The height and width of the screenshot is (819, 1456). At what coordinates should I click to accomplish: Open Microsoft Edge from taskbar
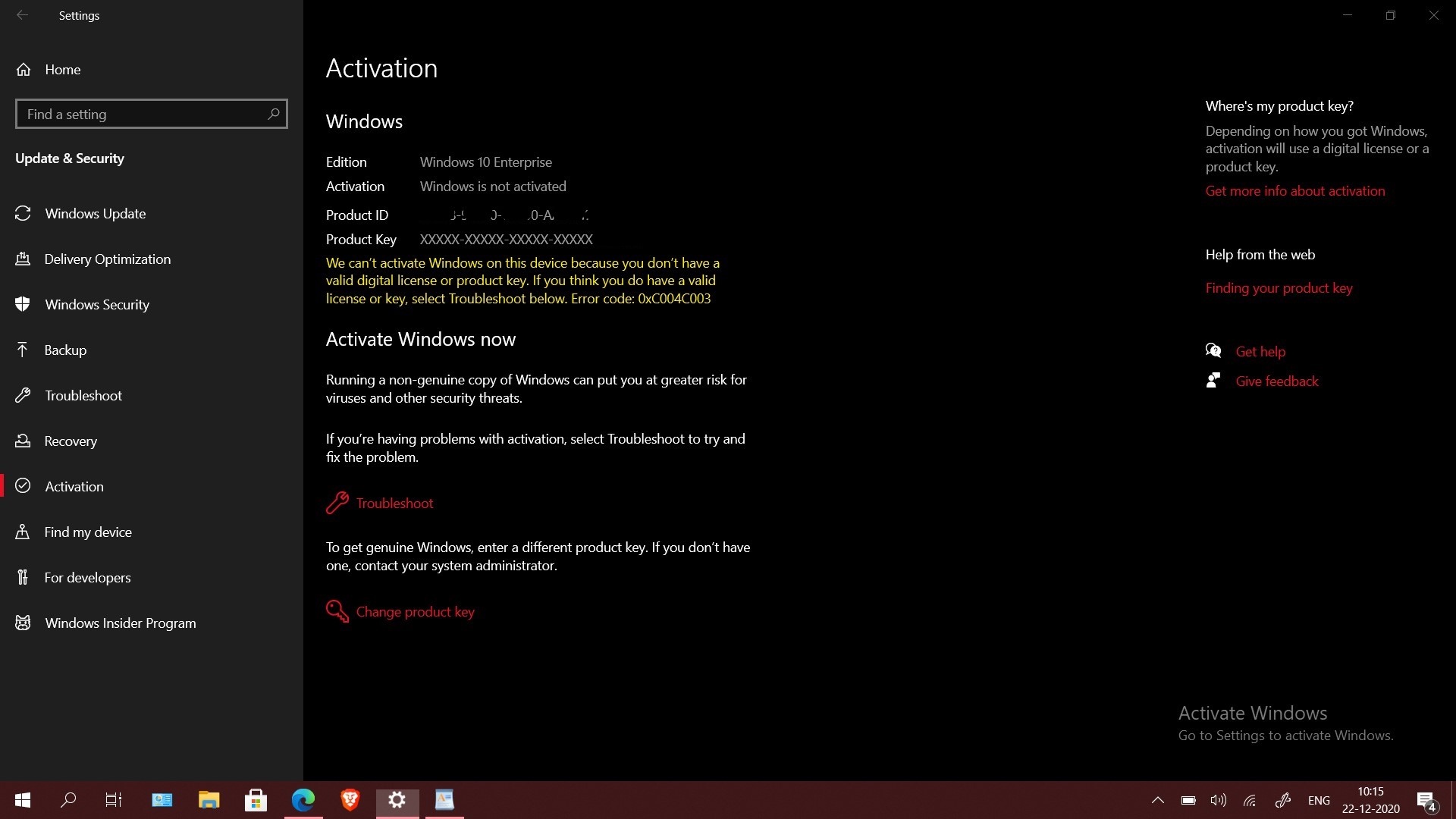[303, 799]
